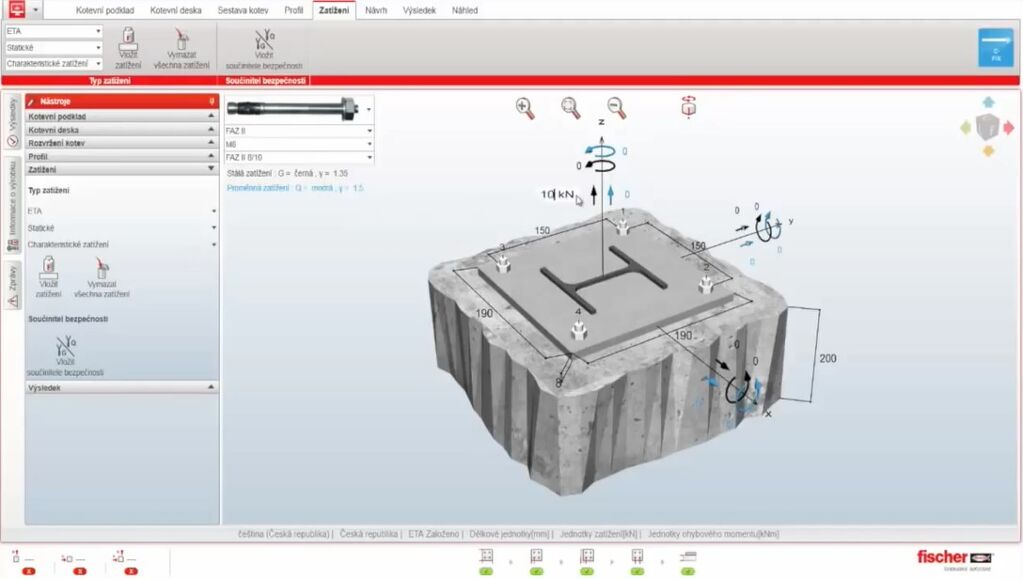Click čeština (Česká republika) in status bar
The width and height of the screenshot is (1023, 579).
pos(283,534)
